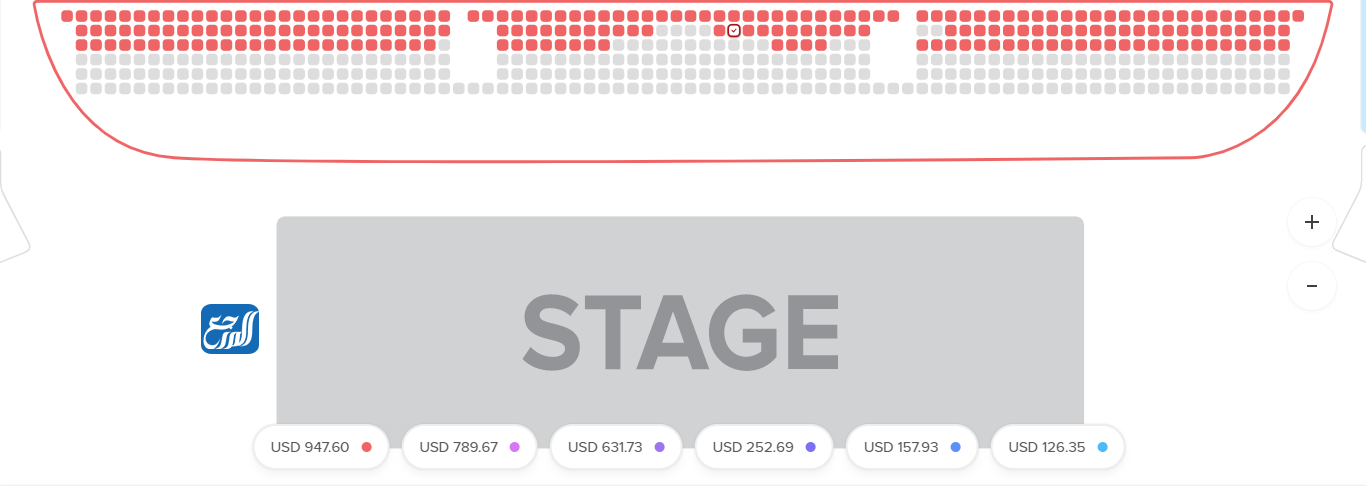1366x489 pixels.
Task: Click the blue Arabic logo beside the stage
Action: [x=230, y=329]
